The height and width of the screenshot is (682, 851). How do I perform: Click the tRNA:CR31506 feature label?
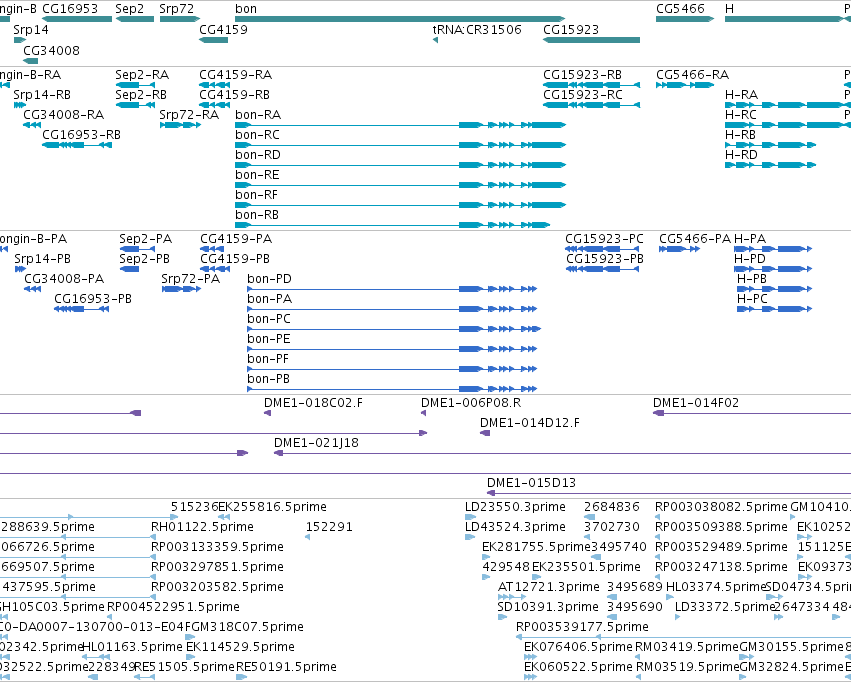(477, 29)
